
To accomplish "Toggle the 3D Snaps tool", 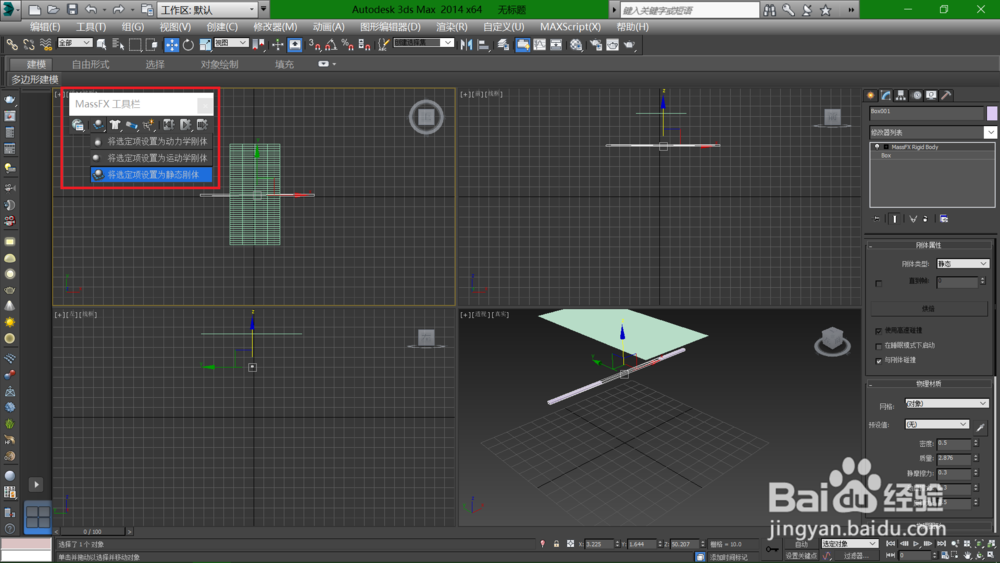I will [x=314, y=45].
